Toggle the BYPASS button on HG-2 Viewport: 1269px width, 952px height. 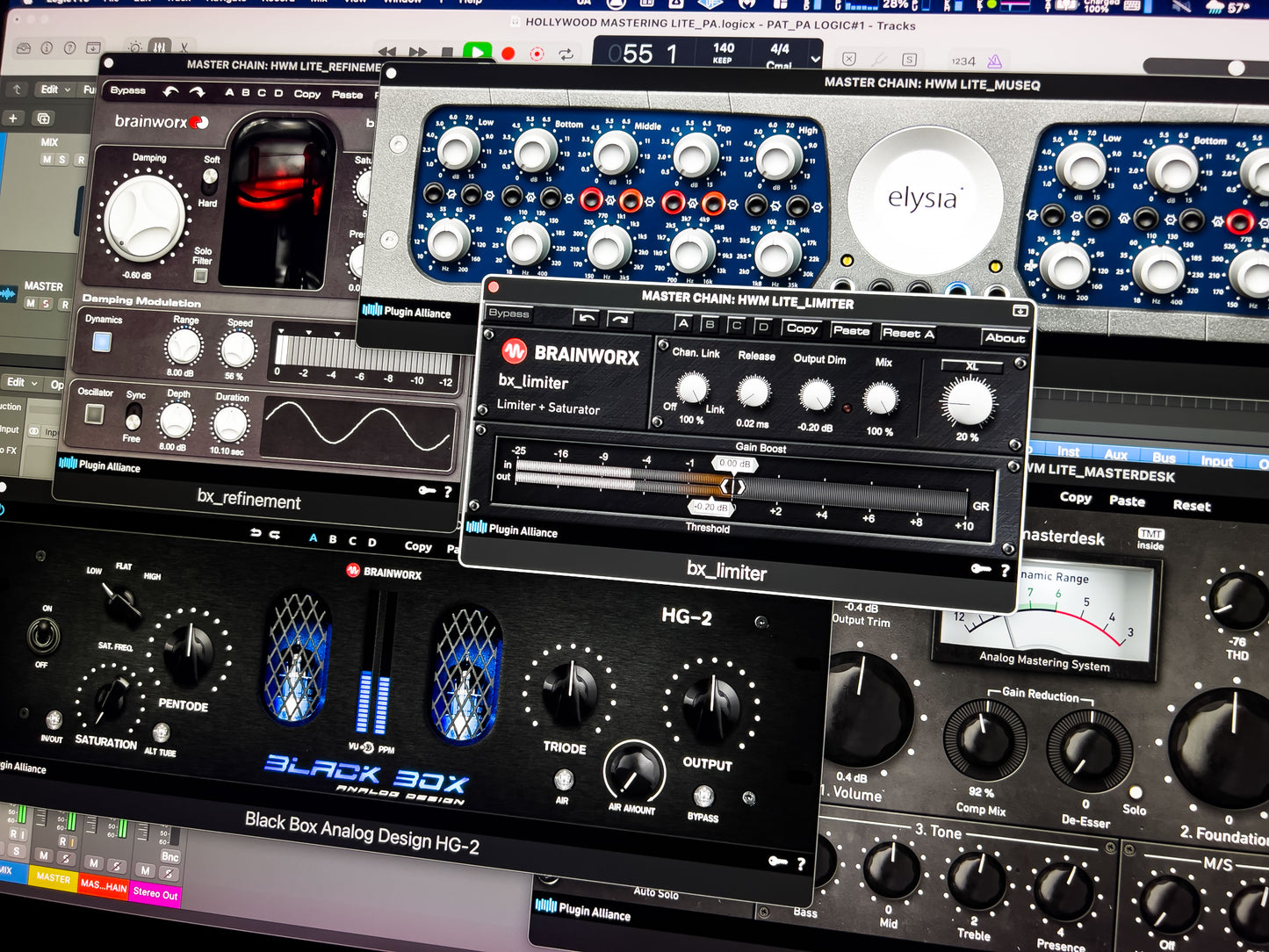[703, 797]
